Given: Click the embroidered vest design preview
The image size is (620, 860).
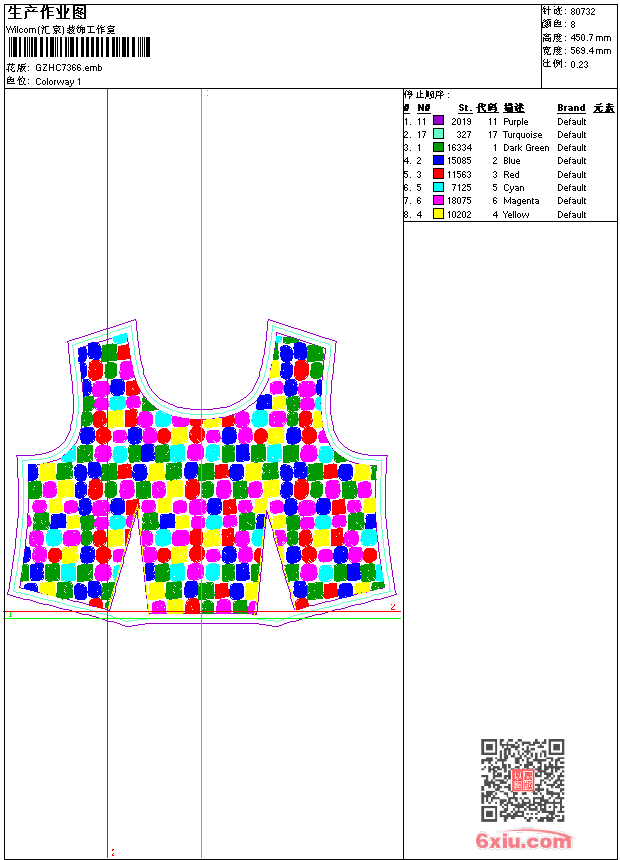Looking at the screenshot, I should (201, 473).
